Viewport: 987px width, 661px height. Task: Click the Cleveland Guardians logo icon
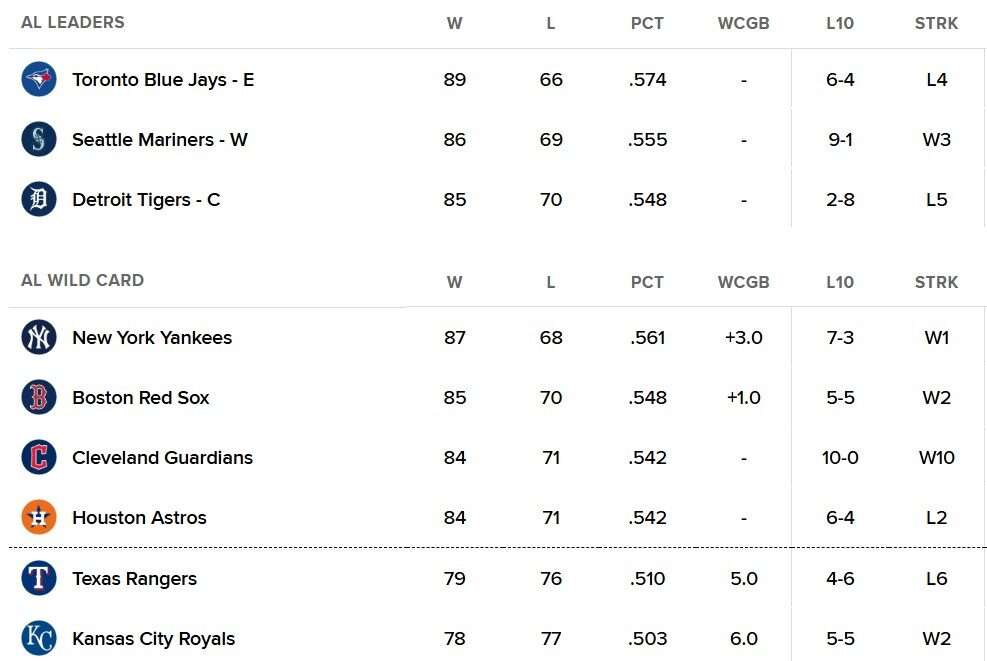[x=39, y=457]
